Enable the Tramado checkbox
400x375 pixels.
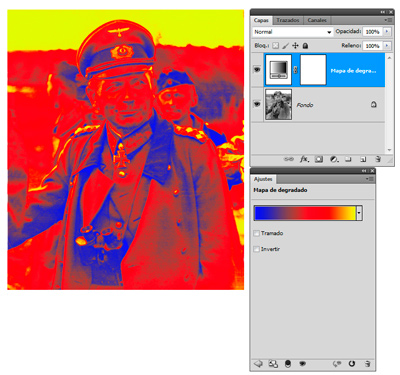257,233
